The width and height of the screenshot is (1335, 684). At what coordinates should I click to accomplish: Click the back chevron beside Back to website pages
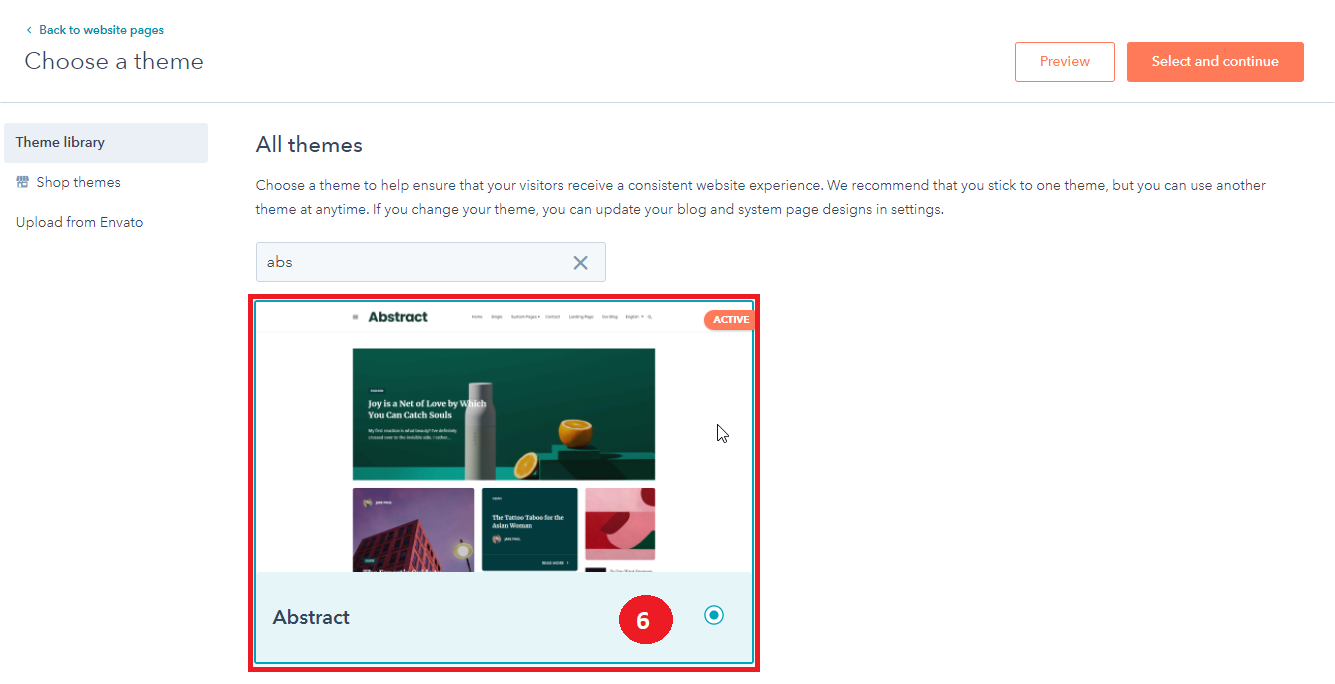point(29,30)
